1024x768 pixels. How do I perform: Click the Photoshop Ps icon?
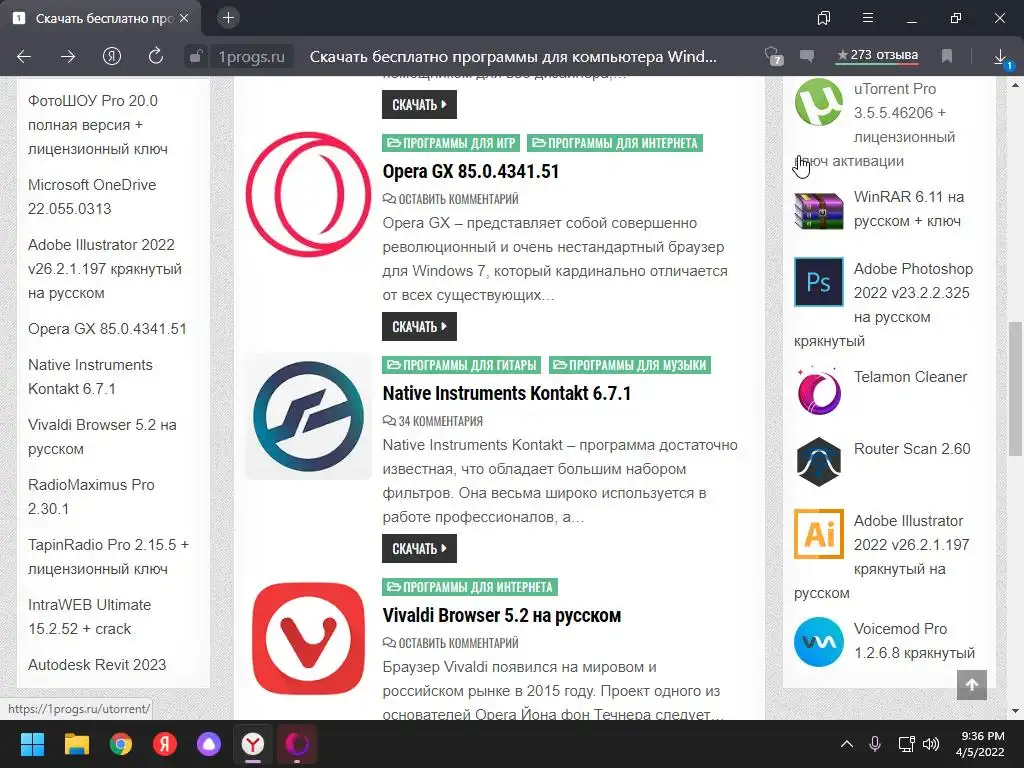[x=819, y=282]
